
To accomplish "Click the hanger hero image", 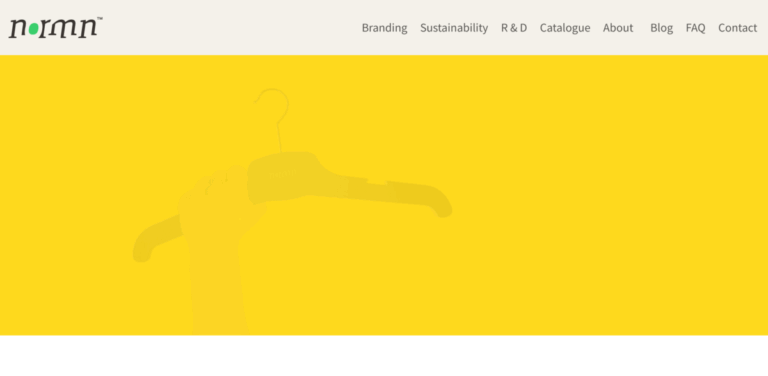I will pyautogui.click(x=384, y=195).
